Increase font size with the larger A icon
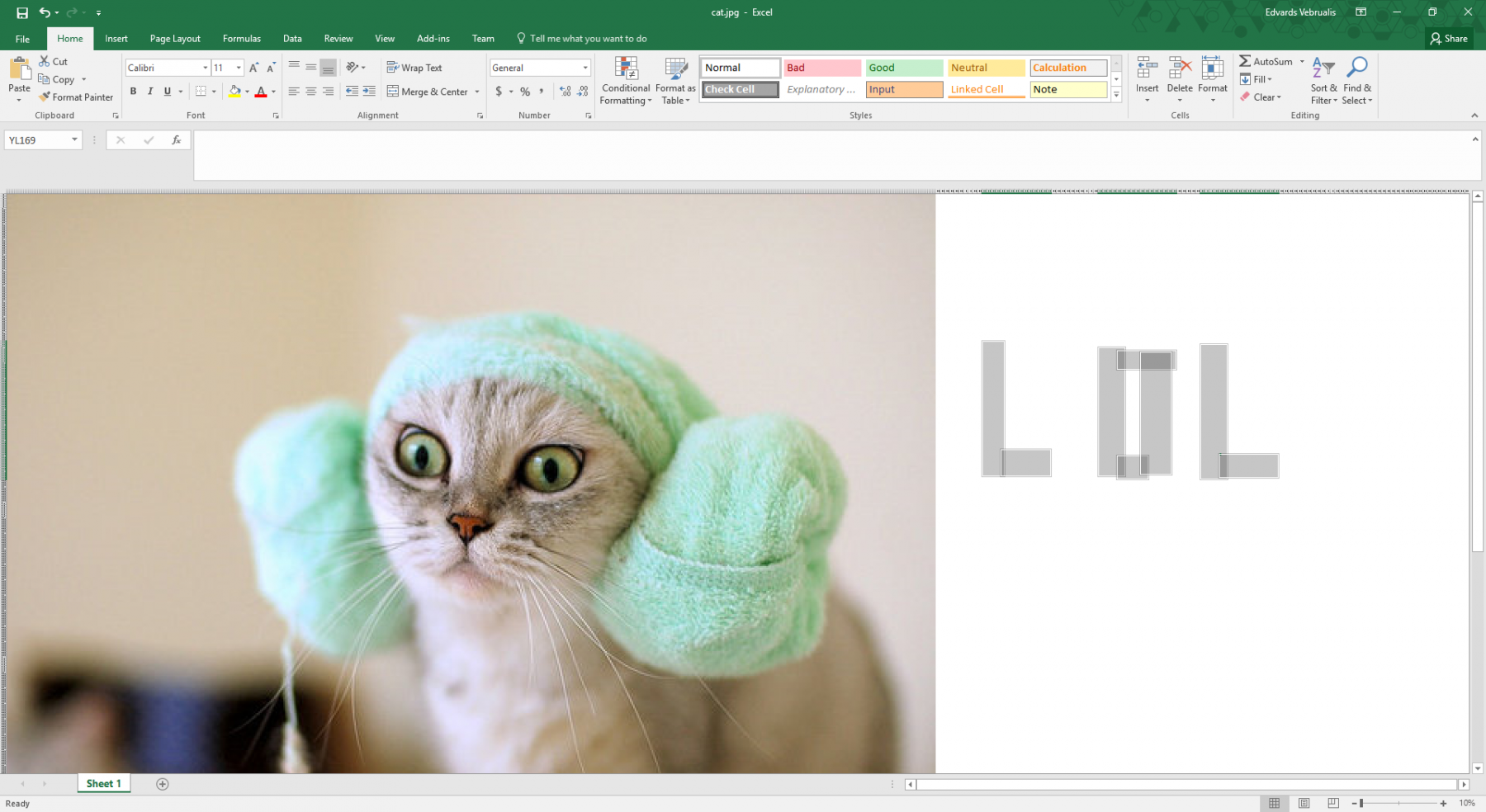 (253, 68)
